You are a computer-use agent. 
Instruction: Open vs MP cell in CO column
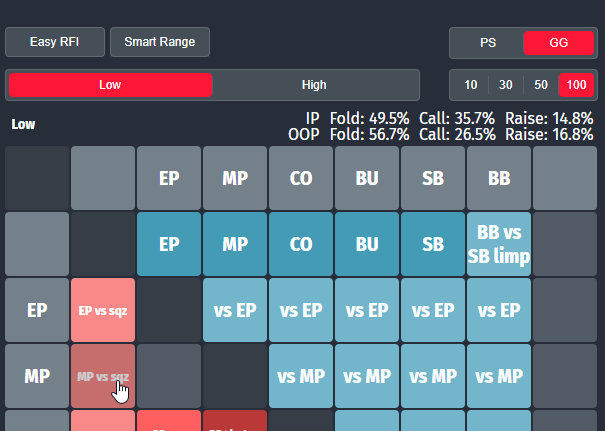(x=301, y=376)
